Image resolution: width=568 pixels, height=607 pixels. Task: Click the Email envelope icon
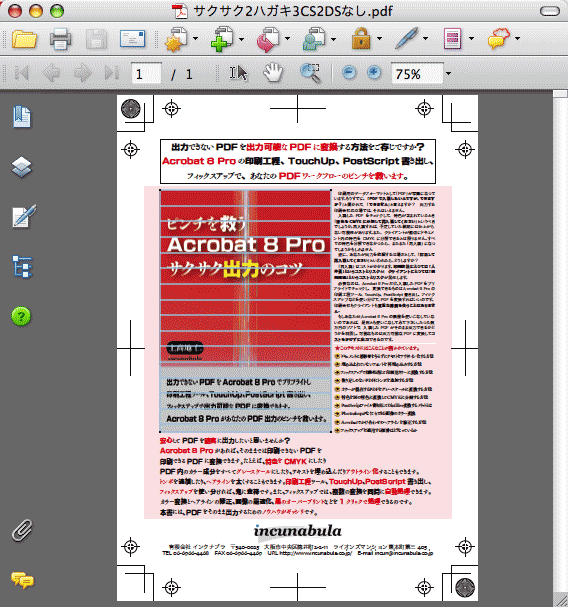click(x=132, y=39)
